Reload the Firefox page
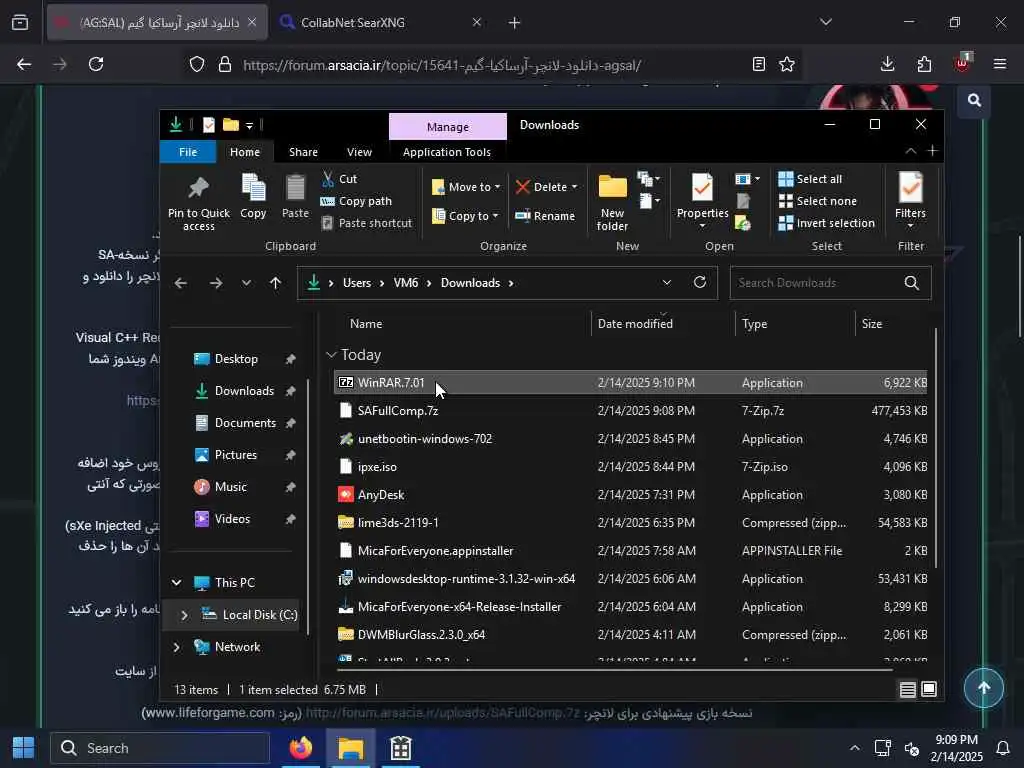The height and width of the screenshot is (768, 1024). point(96,64)
